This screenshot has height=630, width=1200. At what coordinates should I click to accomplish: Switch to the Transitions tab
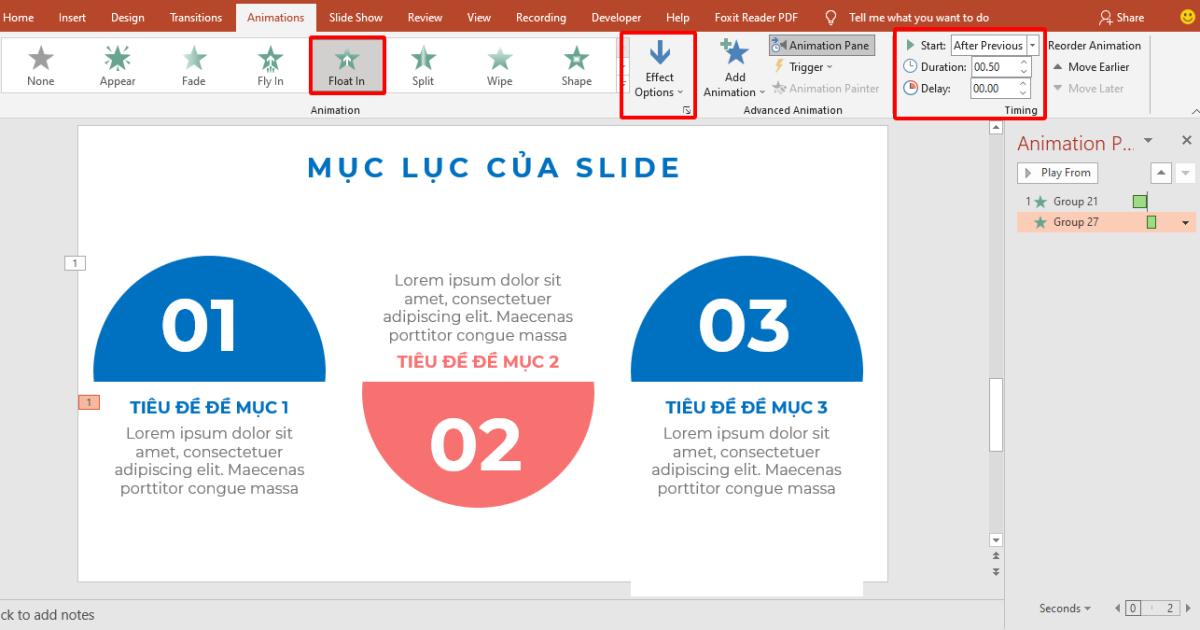click(195, 17)
